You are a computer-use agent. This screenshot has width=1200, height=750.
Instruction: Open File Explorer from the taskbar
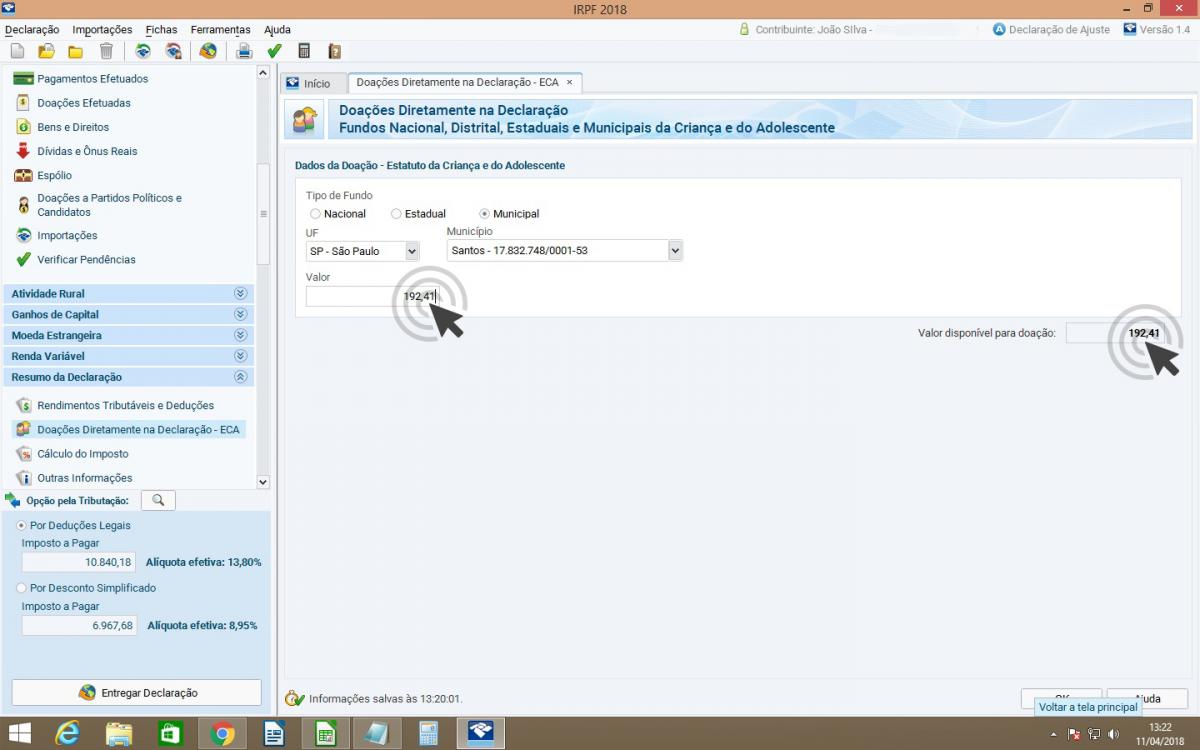coord(119,733)
